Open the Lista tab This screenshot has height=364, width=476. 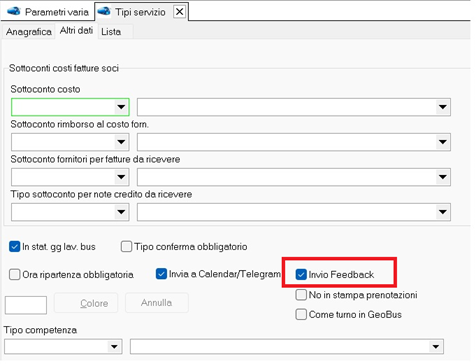point(111,32)
